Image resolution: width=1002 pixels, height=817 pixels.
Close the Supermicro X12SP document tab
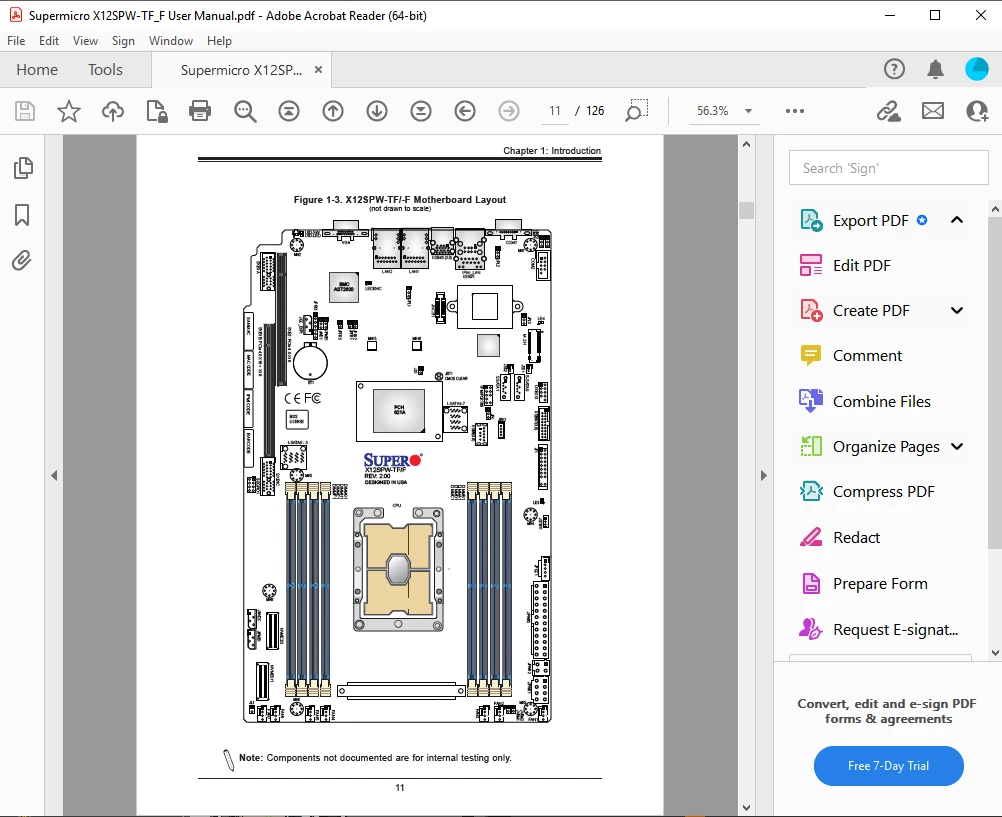coord(318,70)
